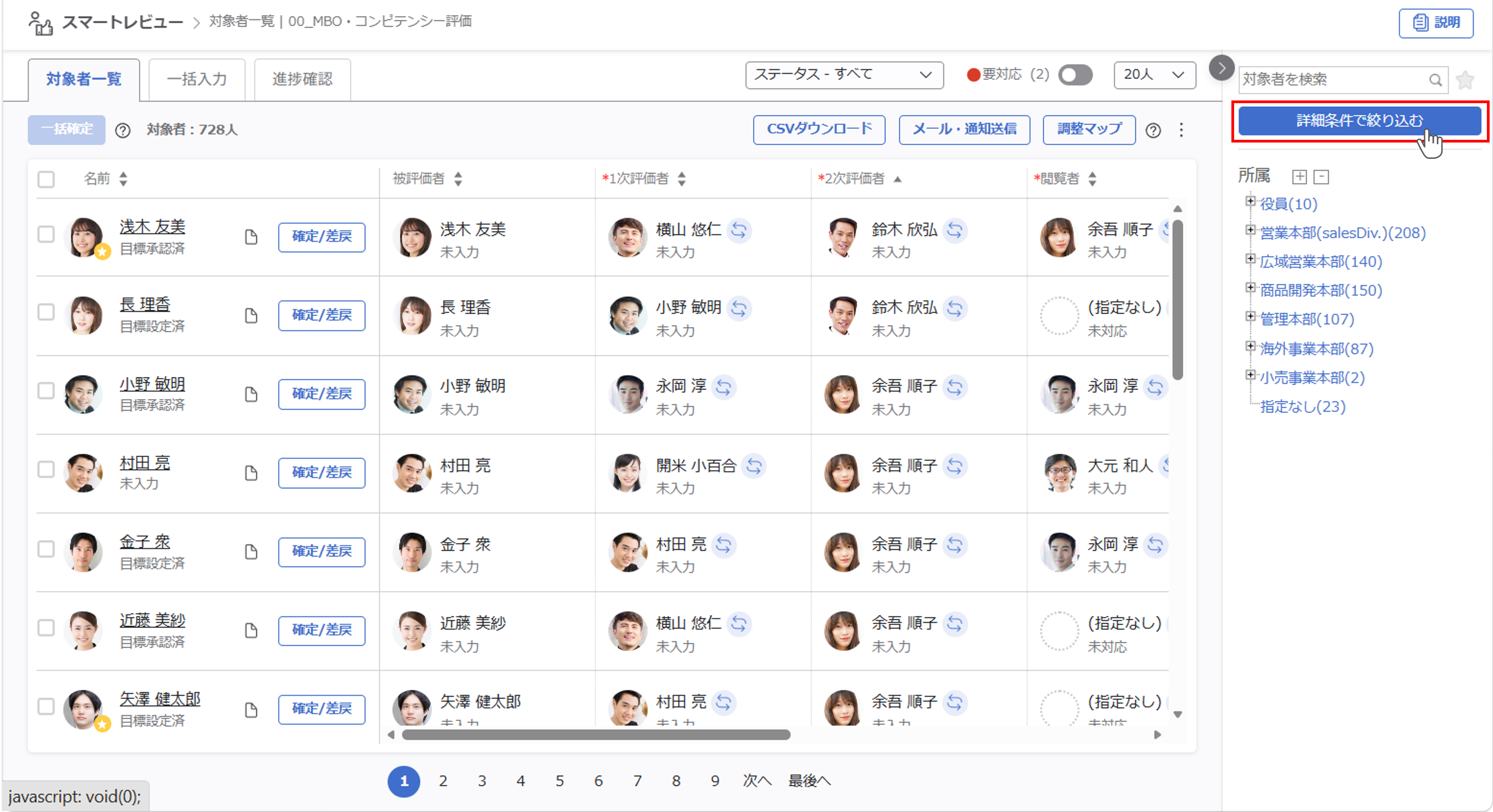Open the three-dot more options menu

[1180, 130]
